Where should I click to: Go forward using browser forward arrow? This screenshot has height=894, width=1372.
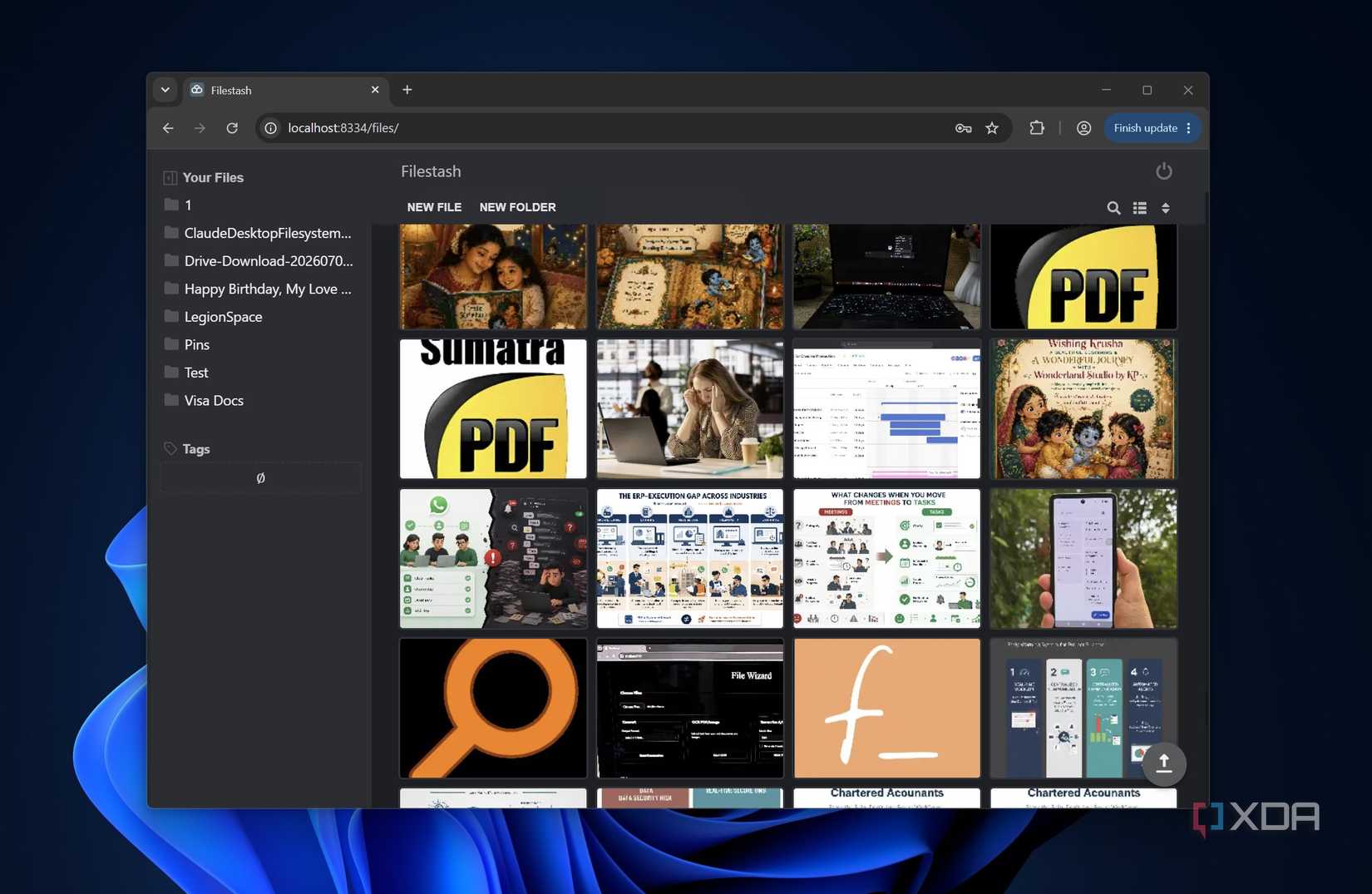click(x=200, y=128)
